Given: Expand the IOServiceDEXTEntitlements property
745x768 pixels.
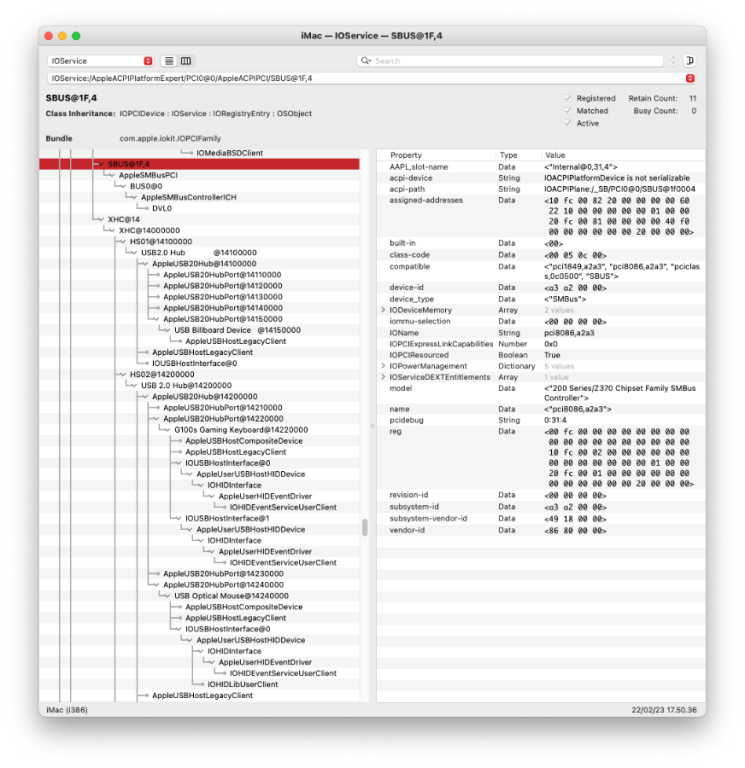Looking at the screenshot, I should [384, 377].
